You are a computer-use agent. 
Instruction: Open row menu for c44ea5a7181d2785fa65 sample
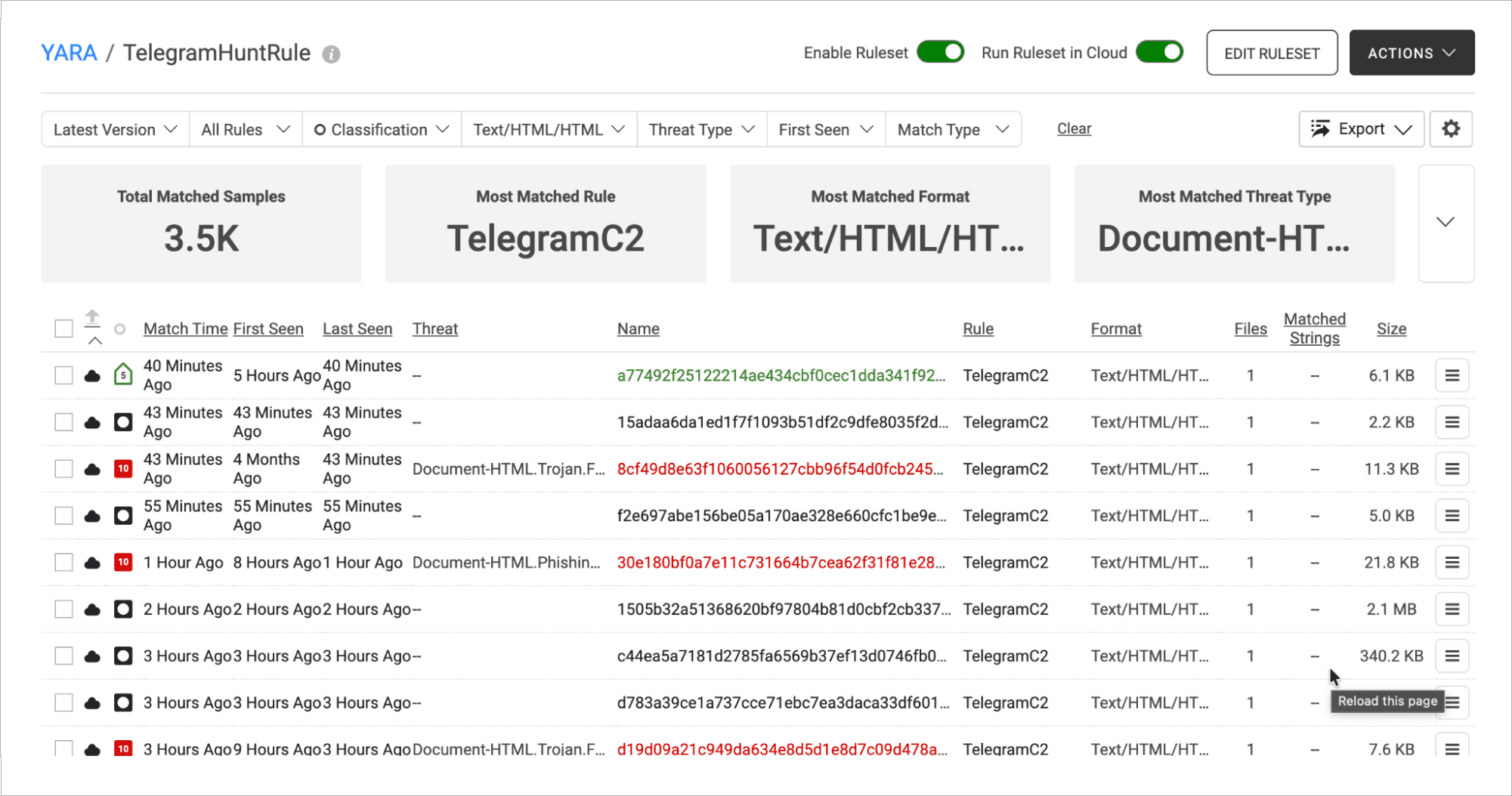1452,656
